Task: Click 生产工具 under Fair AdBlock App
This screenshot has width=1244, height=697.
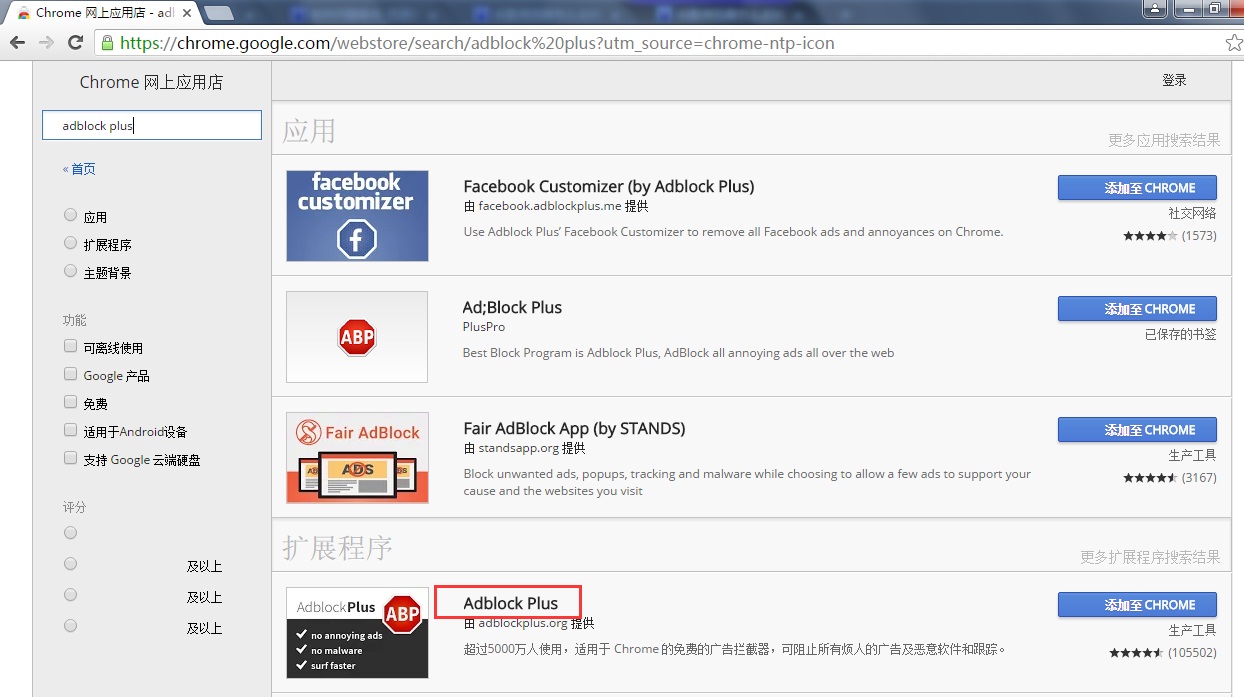Action: pos(1193,455)
